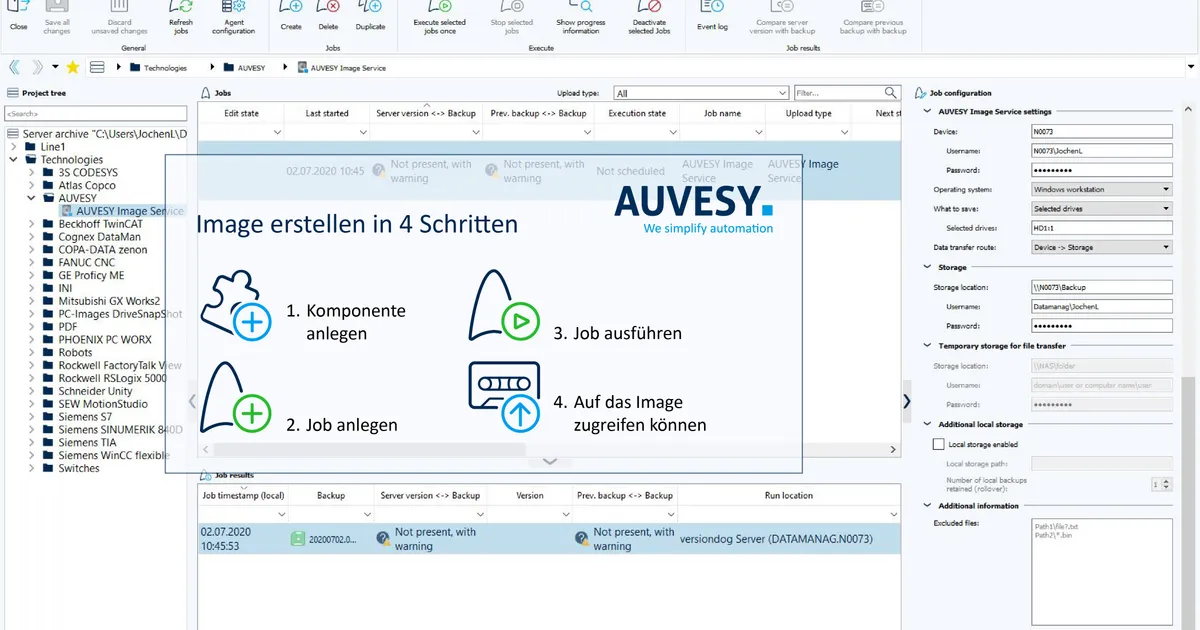Click the Device input field
Viewport: 1200px width, 630px height.
pos(1101,131)
